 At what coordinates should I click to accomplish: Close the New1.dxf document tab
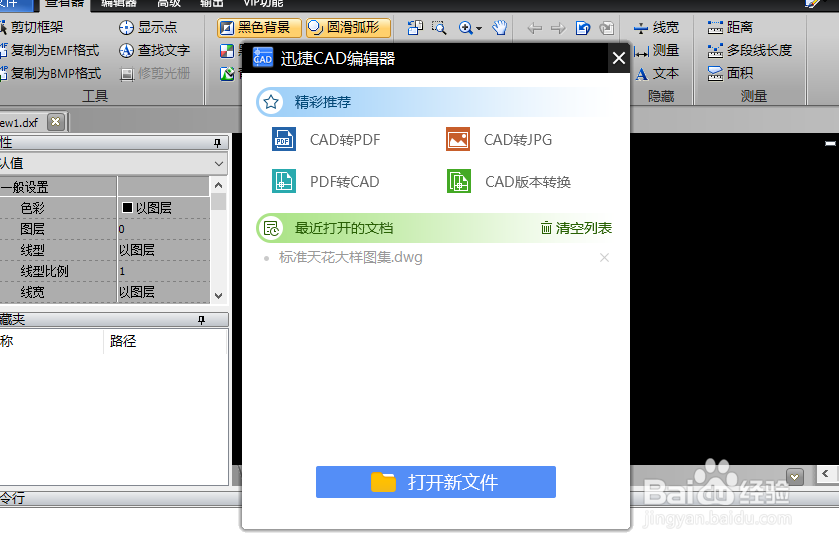point(55,122)
